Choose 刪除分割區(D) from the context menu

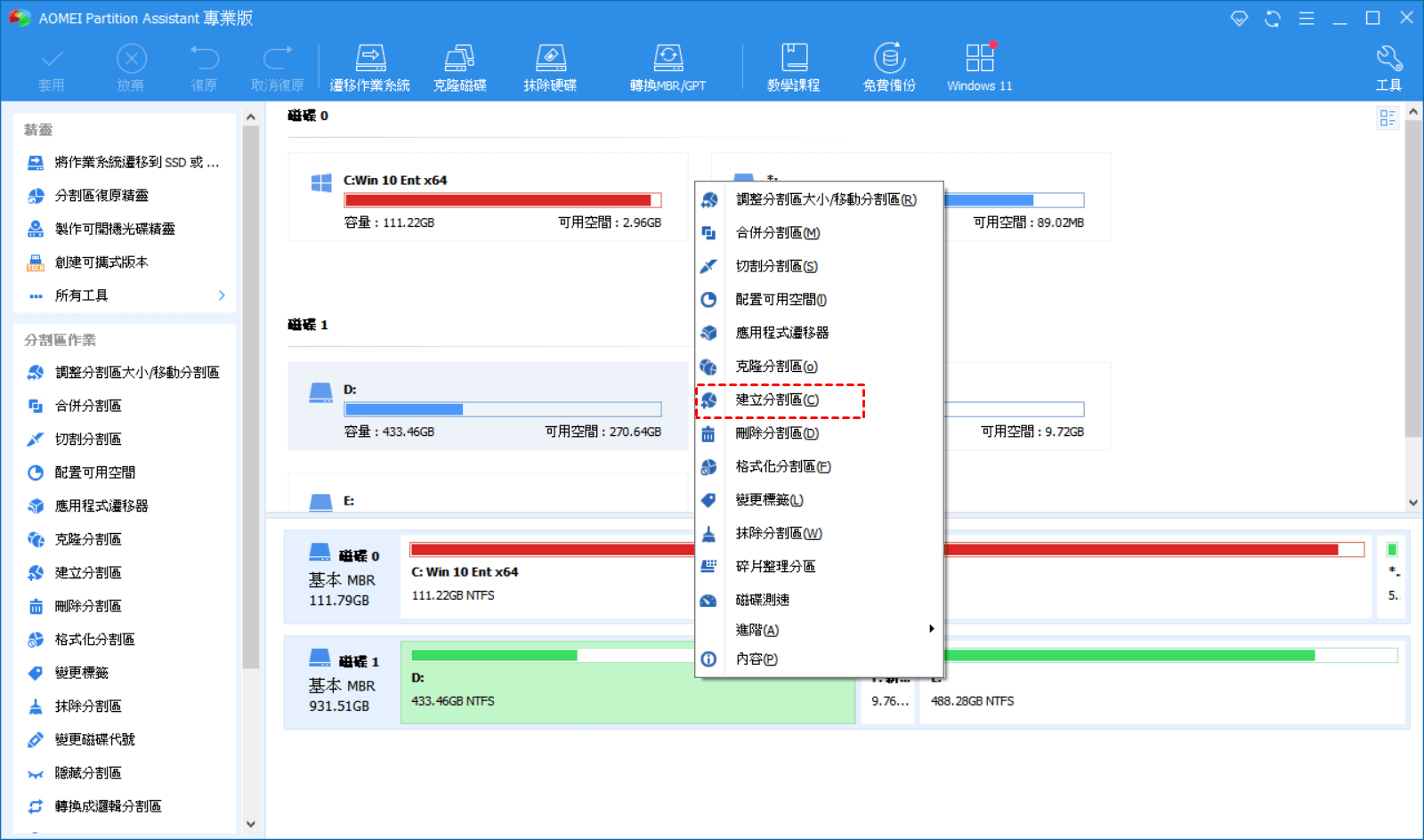pos(819,433)
